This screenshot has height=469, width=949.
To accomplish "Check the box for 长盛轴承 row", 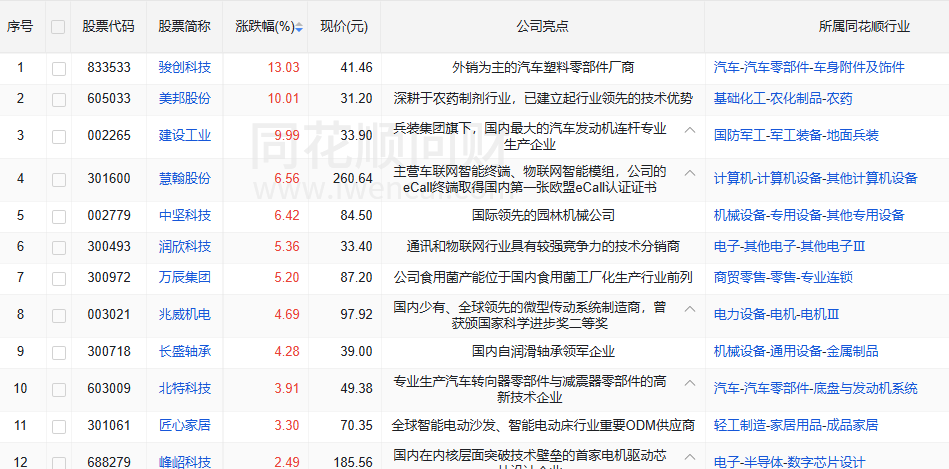I will click(x=59, y=353).
